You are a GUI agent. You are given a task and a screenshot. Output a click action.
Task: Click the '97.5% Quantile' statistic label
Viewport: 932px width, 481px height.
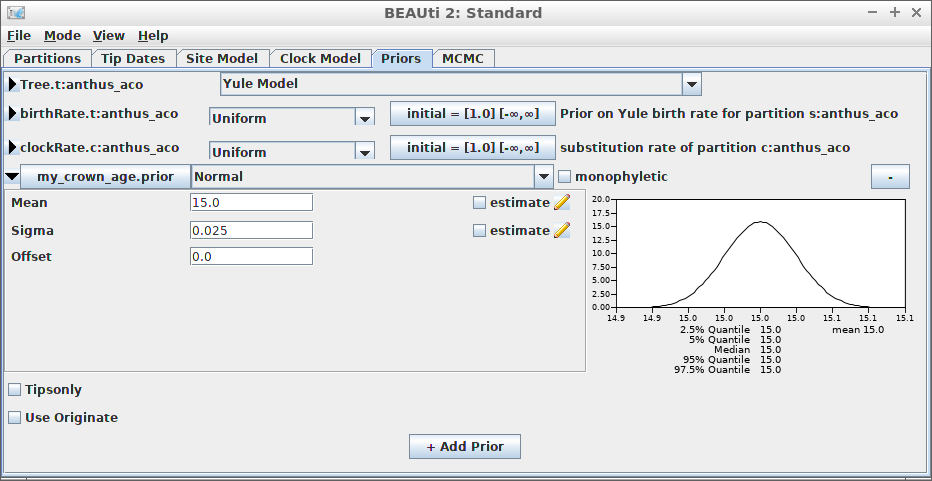tap(712, 370)
